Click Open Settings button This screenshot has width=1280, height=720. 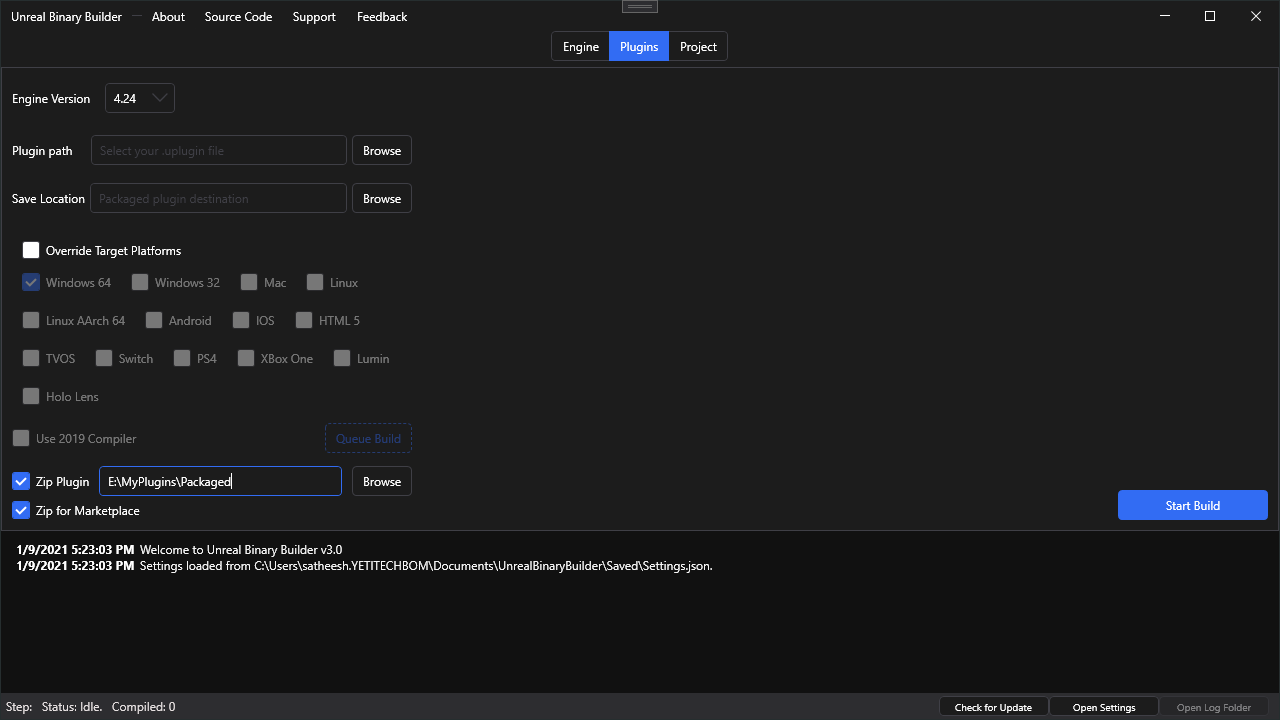pyautogui.click(x=1104, y=707)
